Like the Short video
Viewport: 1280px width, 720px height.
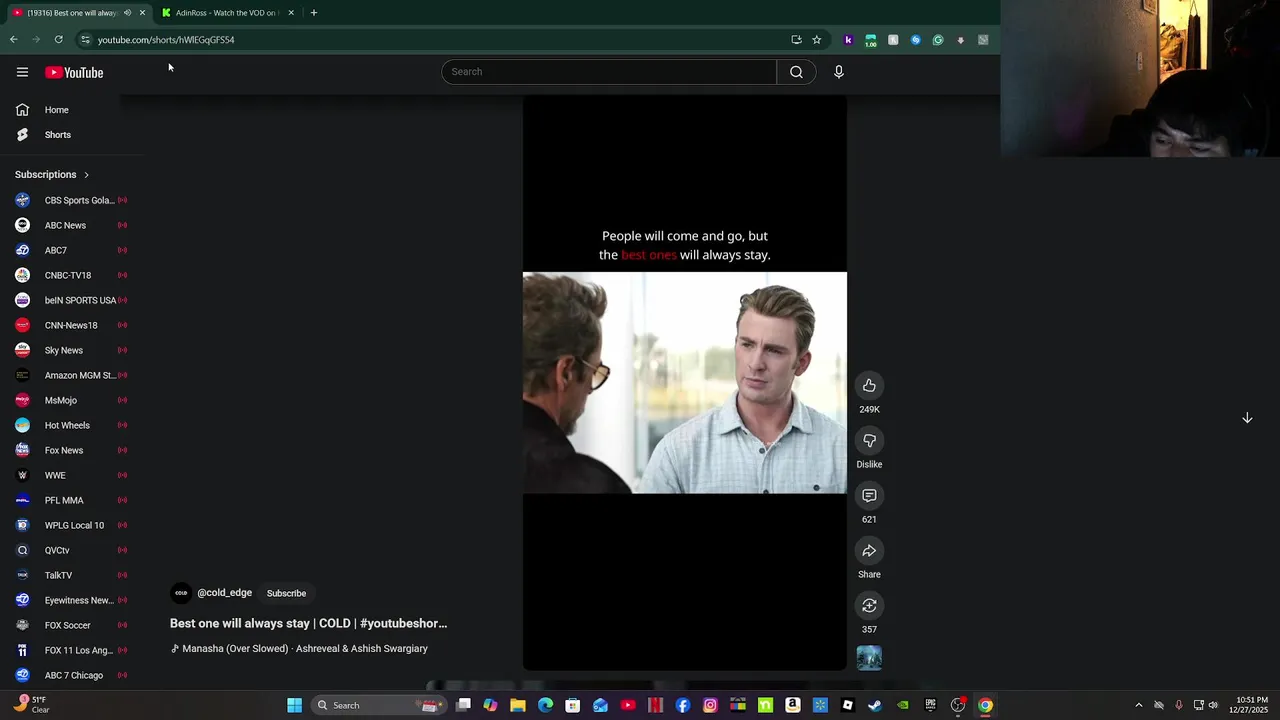click(869, 386)
